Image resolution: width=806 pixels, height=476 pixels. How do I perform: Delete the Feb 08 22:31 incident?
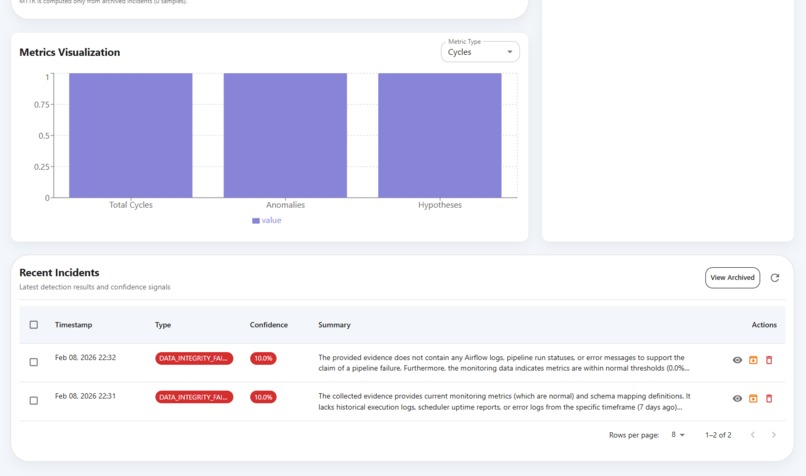pyautogui.click(x=769, y=398)
